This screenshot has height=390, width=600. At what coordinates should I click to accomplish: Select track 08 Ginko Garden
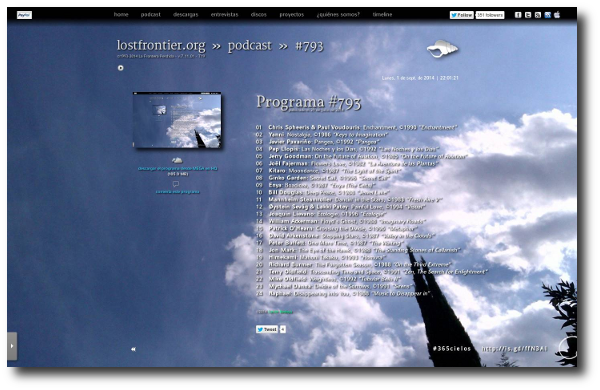(x=323, y=178)
